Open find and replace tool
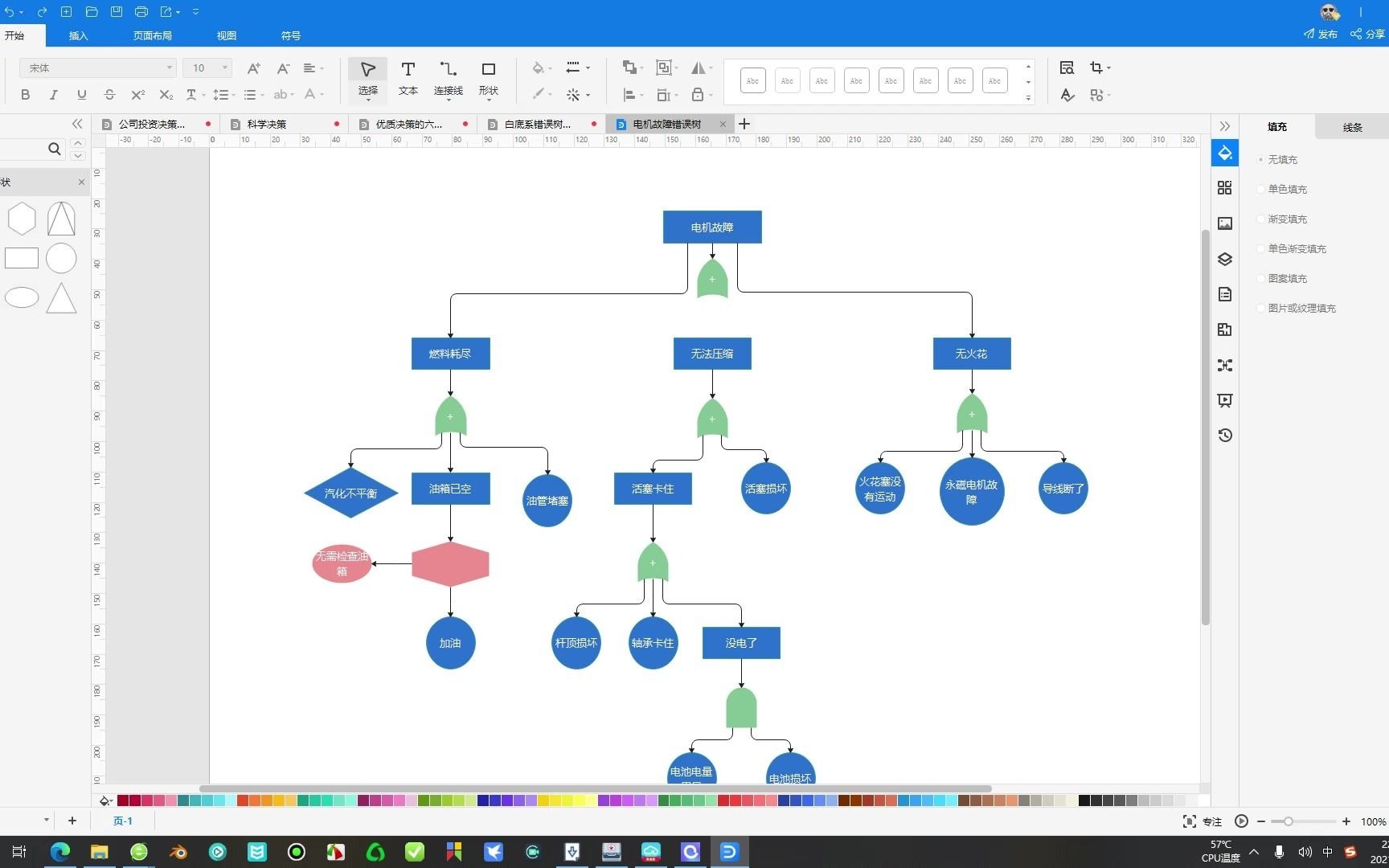 click(x=1067, y=68)
